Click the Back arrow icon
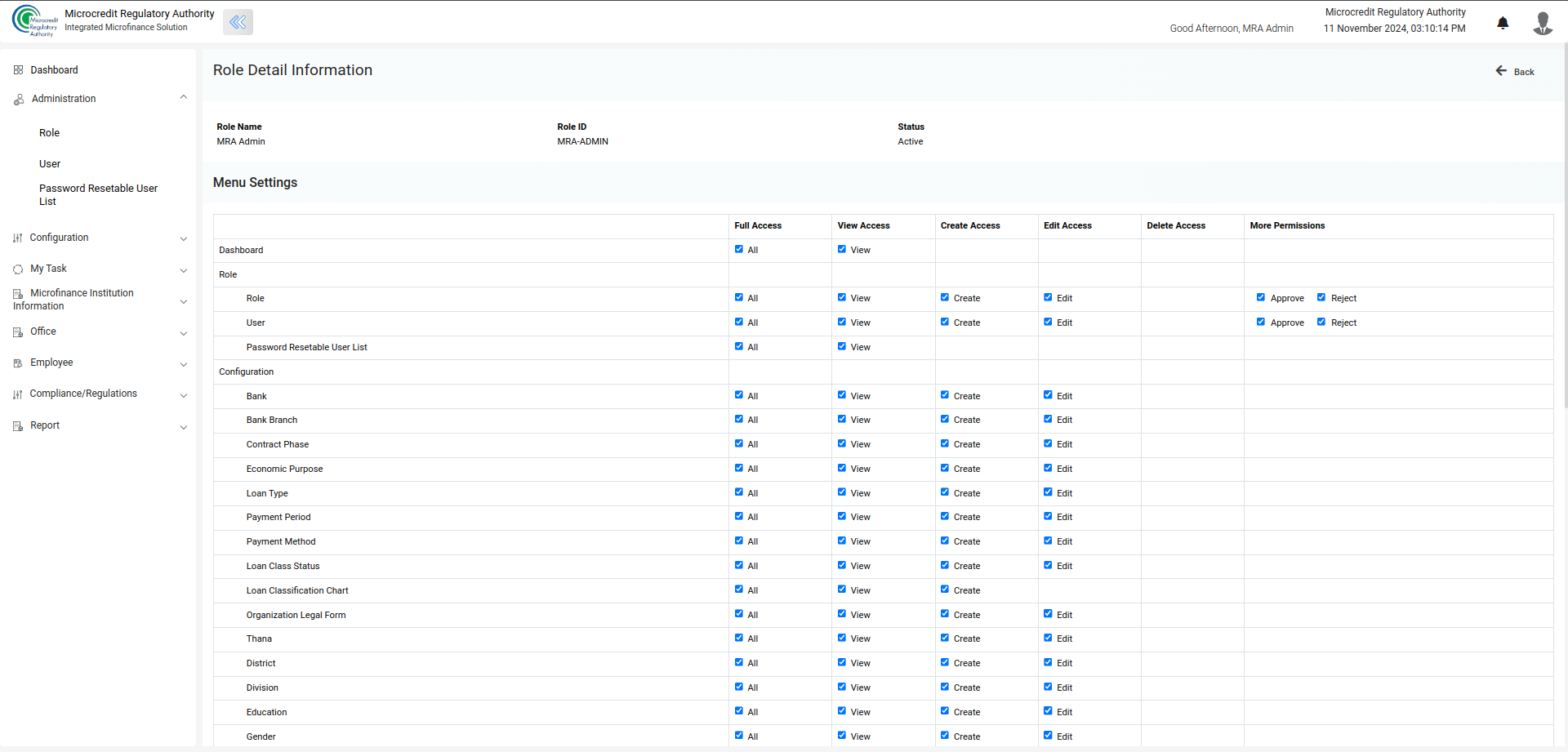This screenshot has height=752, width=1568. pos(1501,71)
